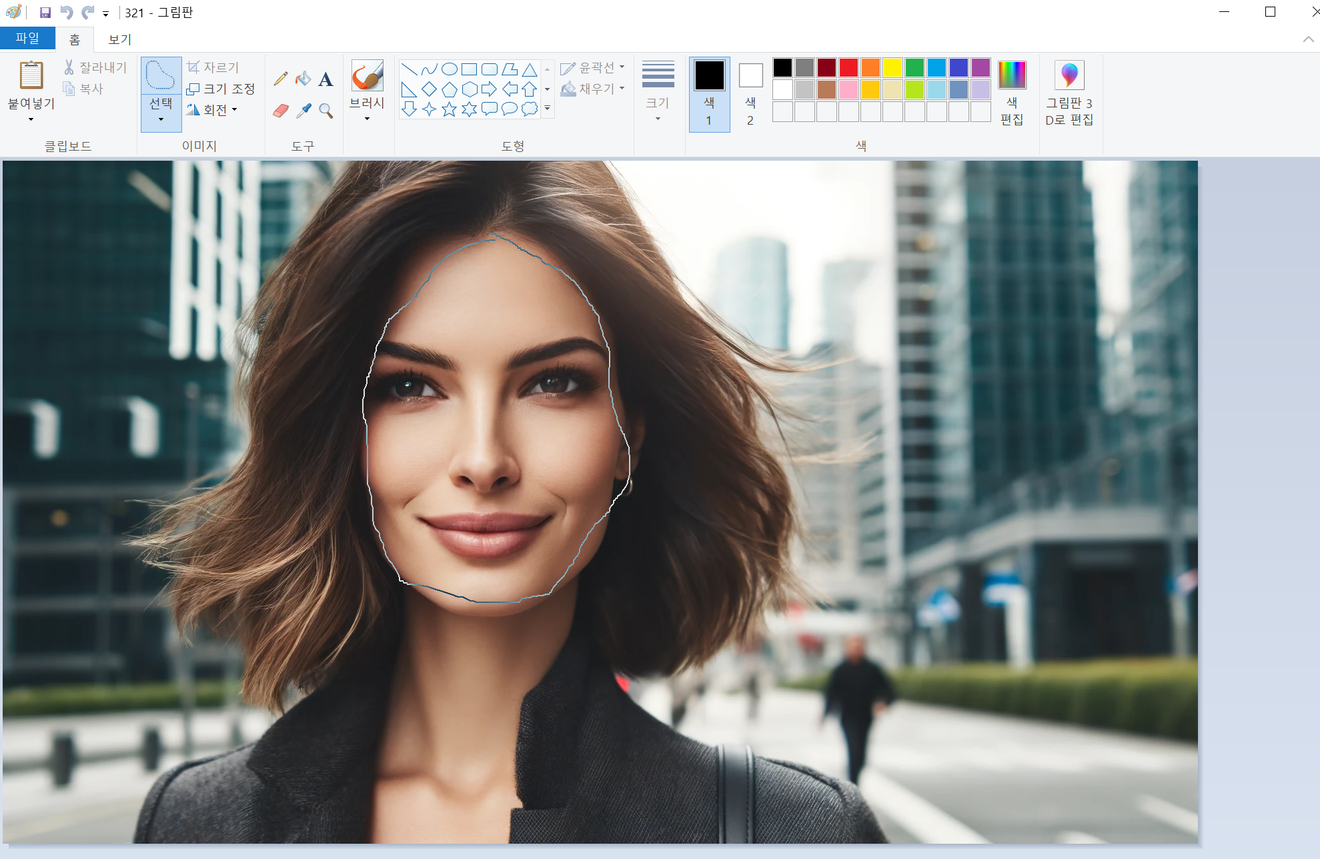This screenshot has width=1320, height=859.
Task: Choose the Hexagon shape
Action: click(x=469, y=89)
